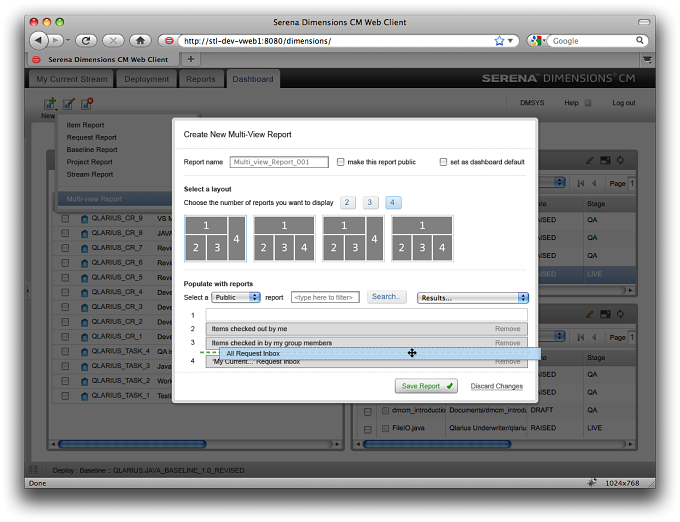Viewport: 680px width, 522px height.
Task: Switch to the Deployment tab
Action: click(x=147, y=79)
